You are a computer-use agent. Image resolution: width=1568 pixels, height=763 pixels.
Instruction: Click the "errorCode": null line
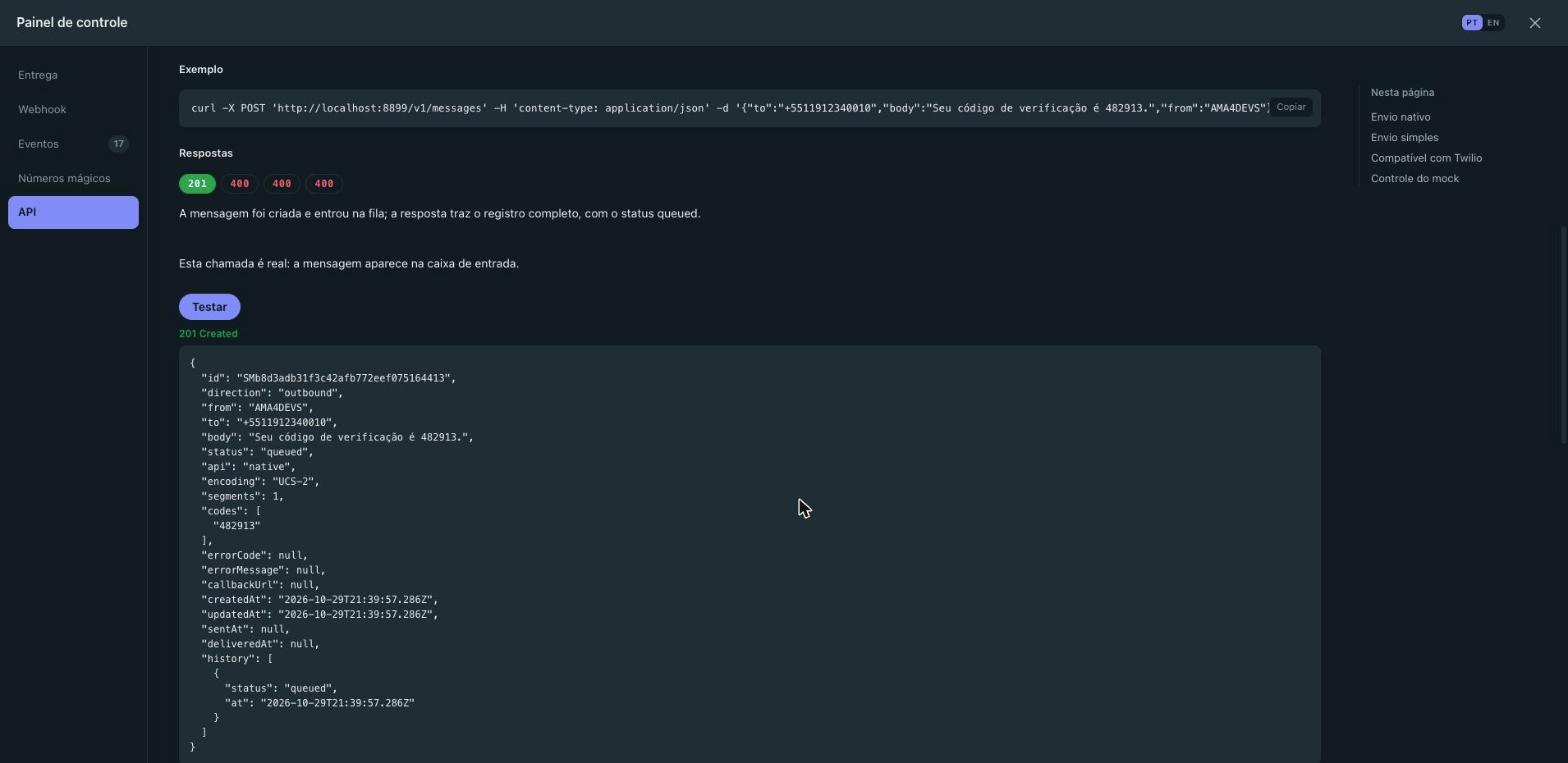click(x=254, y=555)
